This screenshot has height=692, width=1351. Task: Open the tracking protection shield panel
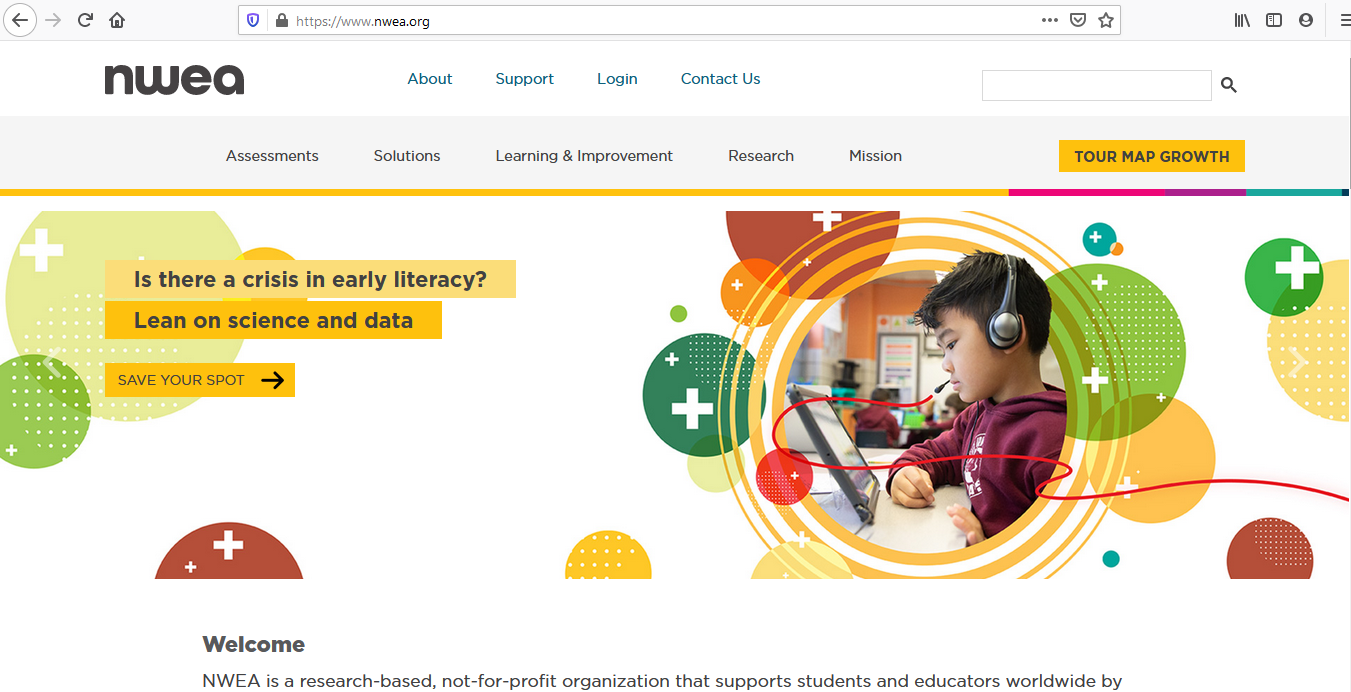click(253, 19)
